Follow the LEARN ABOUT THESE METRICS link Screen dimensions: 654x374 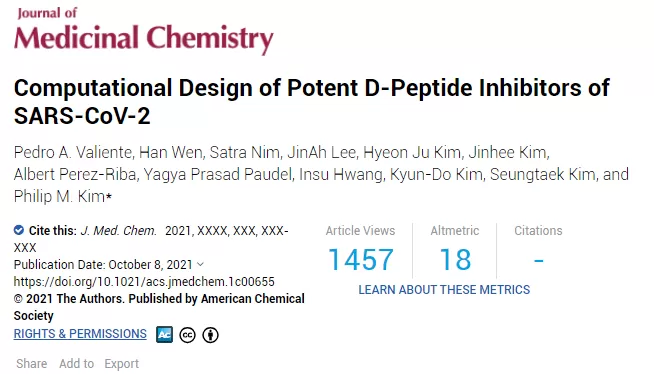pos(444,289)
